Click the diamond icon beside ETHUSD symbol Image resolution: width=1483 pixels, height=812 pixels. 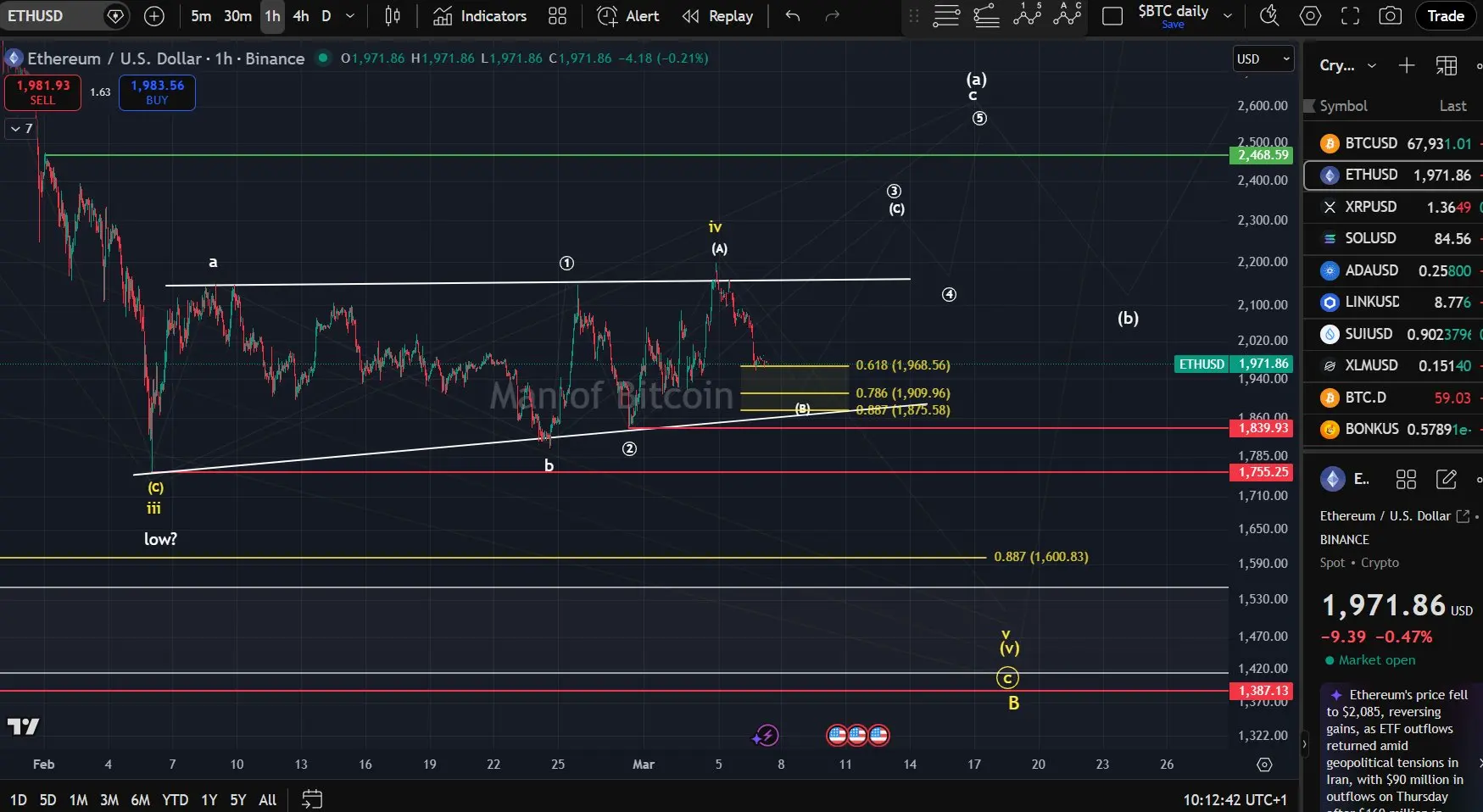[x=115, y=16]
